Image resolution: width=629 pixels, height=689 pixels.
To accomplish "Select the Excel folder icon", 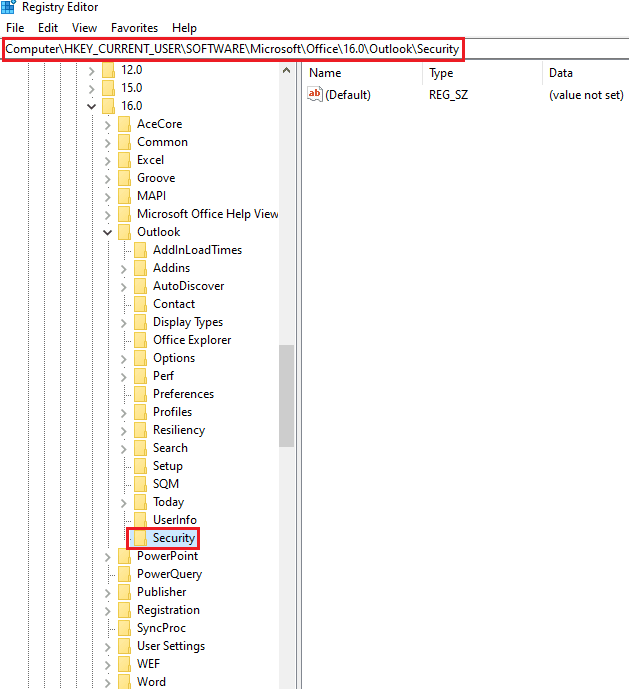I will (124, 160).
